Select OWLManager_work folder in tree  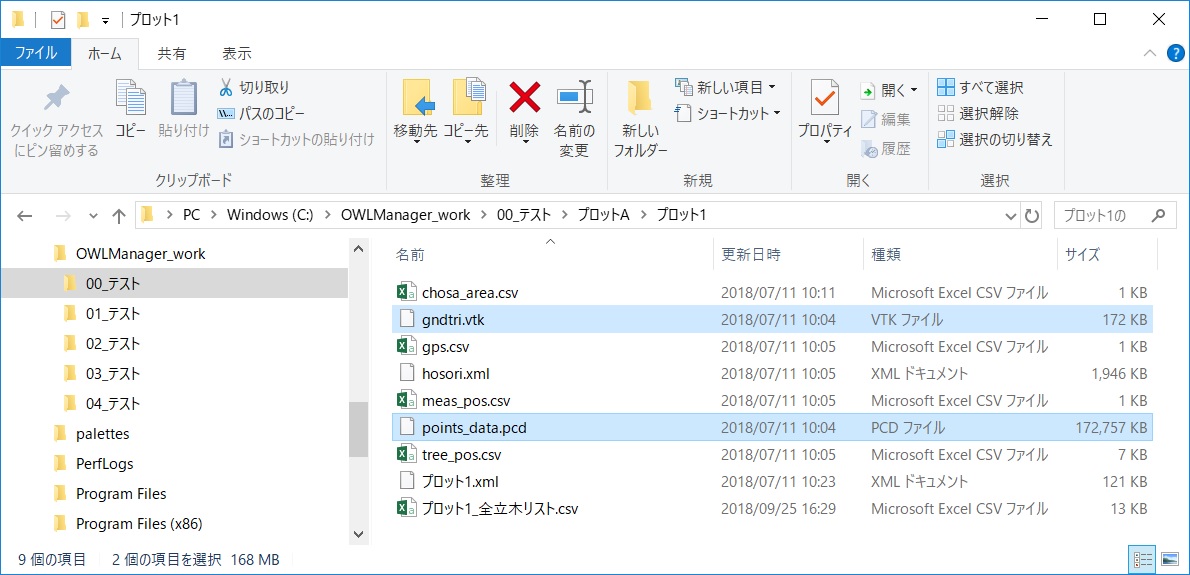click(140, 254)
